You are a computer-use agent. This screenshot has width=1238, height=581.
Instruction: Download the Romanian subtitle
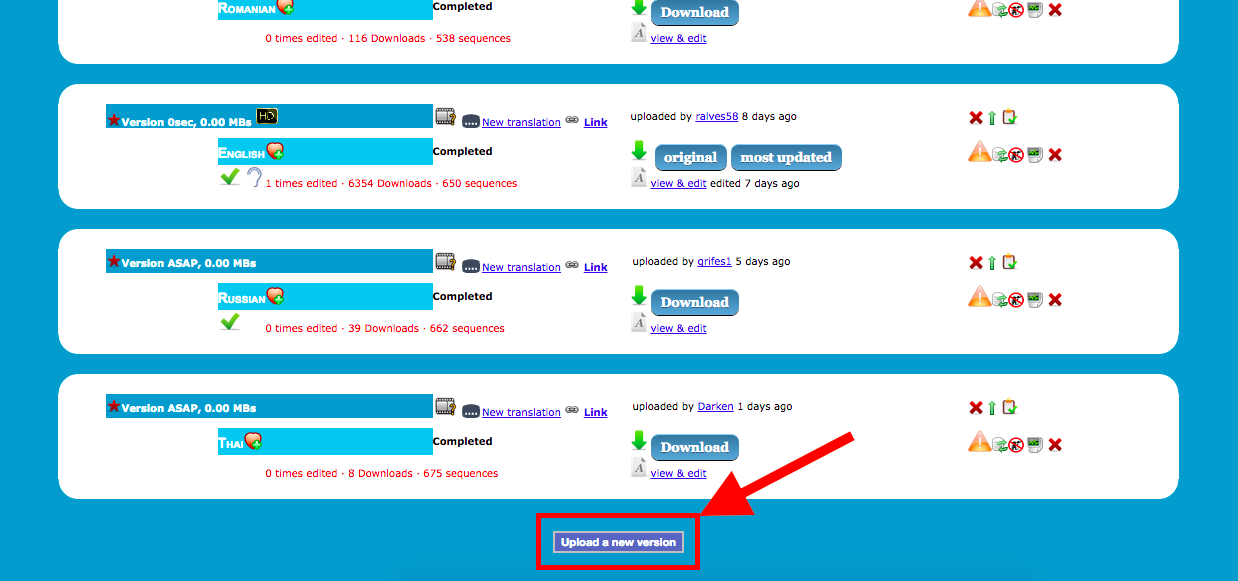pos(694,12)
